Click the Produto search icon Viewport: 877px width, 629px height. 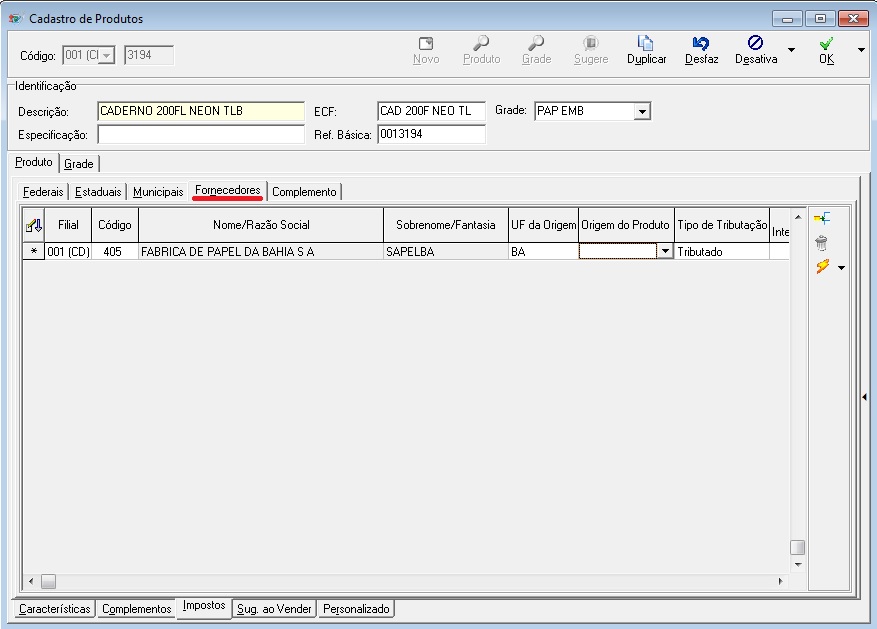[481, 43]
